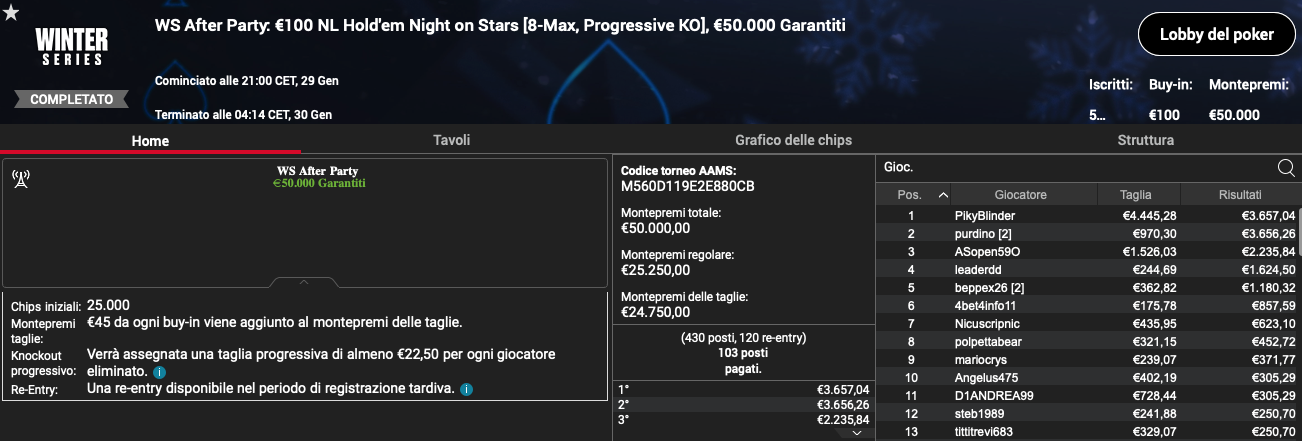The height and width of the screenshot is (441, 1302).
Task: Click the favorite star icon
Action: pos(11,13)
